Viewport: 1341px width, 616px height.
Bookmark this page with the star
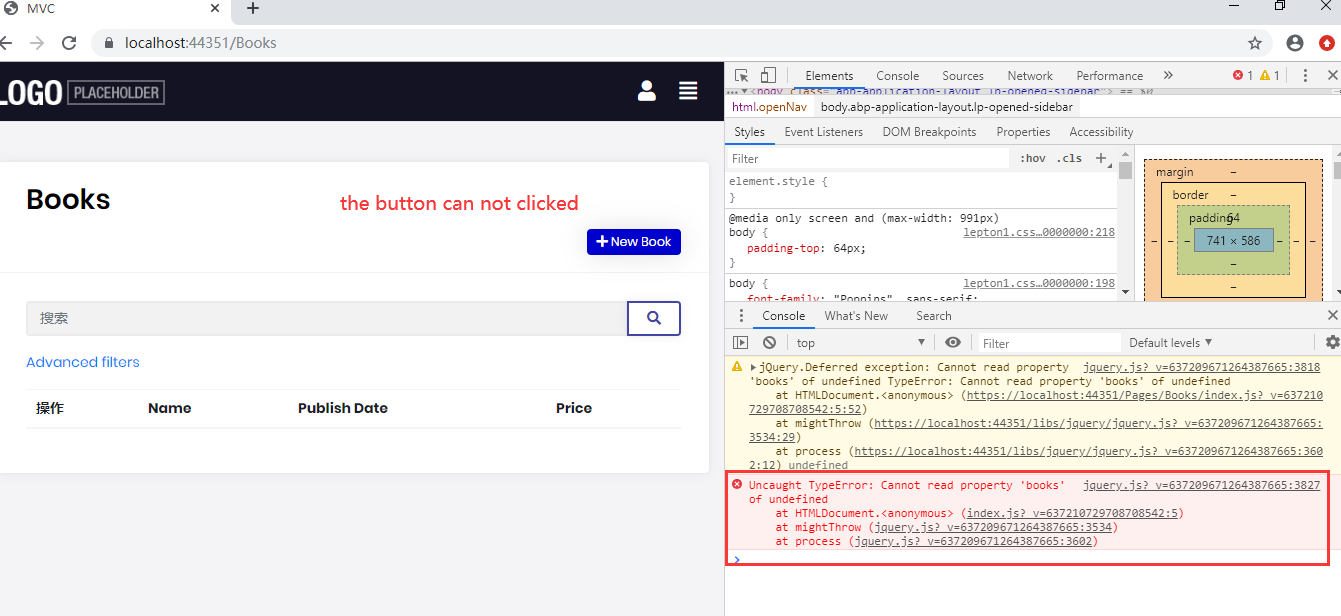1255,43
